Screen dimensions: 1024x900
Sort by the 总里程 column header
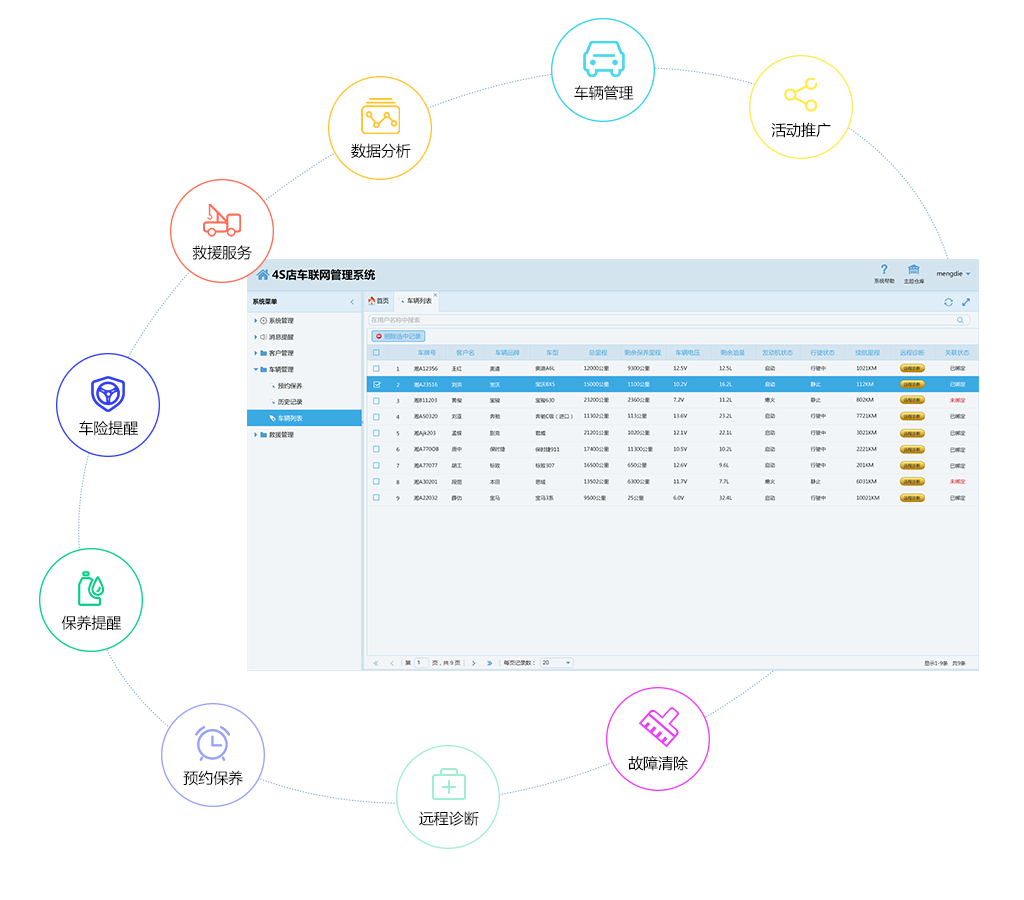pyautogui.click(x=598, y=353)
